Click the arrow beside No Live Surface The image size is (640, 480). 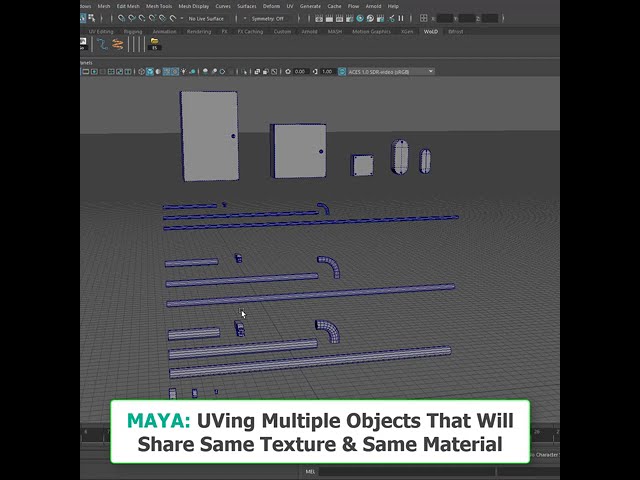click(x=182, y=18)
